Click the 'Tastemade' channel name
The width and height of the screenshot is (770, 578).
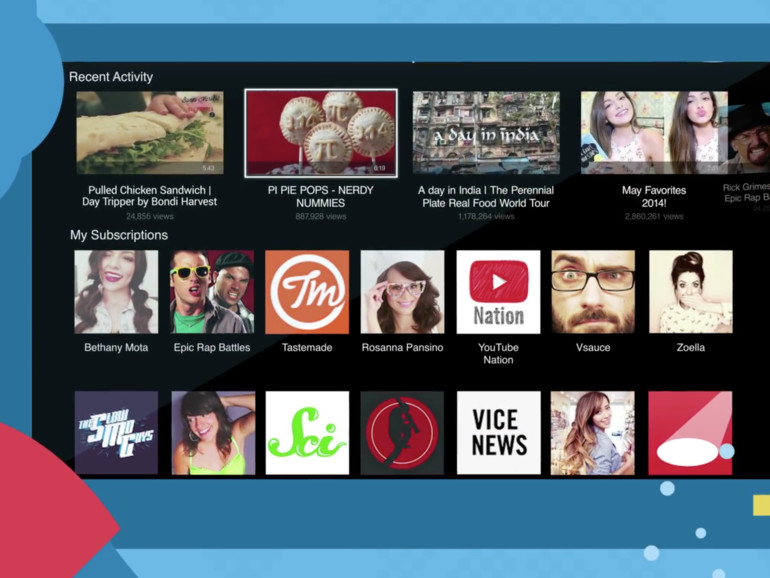point(307,348)
